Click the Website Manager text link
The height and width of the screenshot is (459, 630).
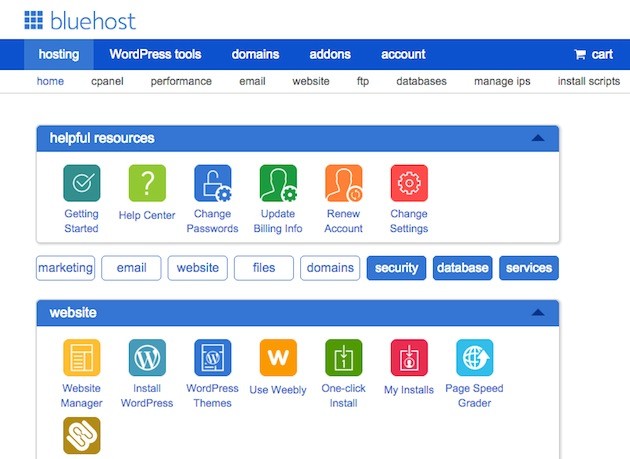tap(82, 395)
